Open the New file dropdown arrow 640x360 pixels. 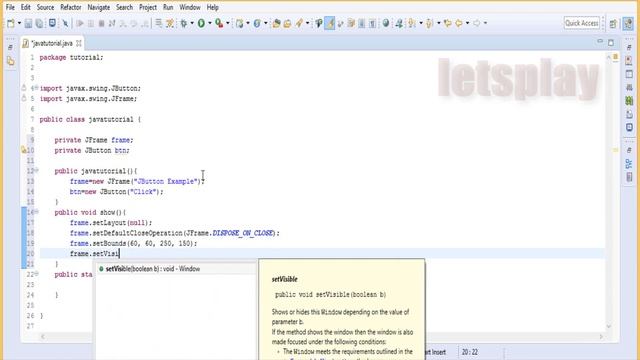19,23
